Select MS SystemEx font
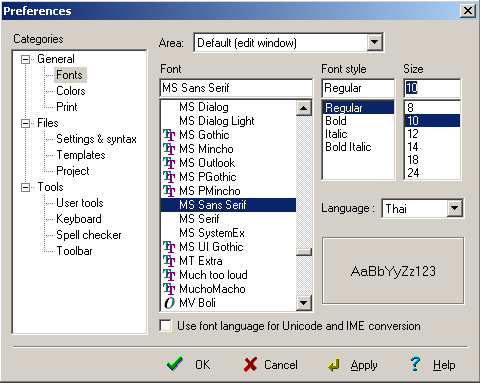The height and width of the screenshot is (383, 480). (x=212, y=233)
